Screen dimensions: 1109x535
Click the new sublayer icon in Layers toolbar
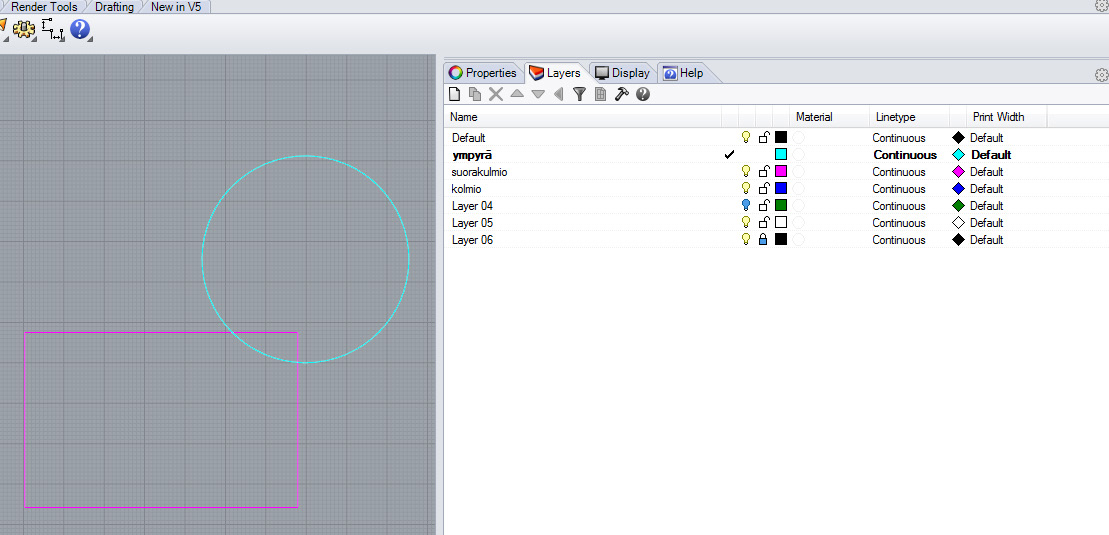pyautogui.click(x=475, y=94)
